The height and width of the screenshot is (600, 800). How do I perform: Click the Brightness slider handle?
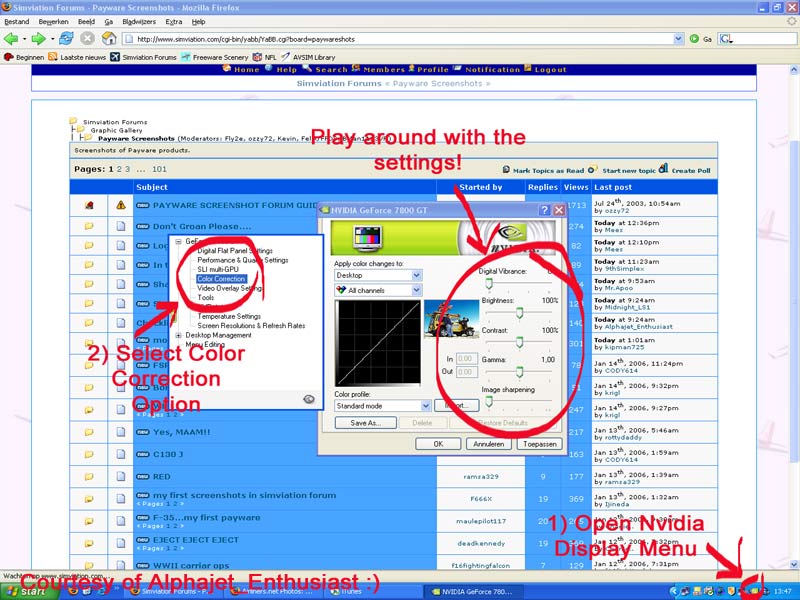pyautogui.click(x=519, y=313)
